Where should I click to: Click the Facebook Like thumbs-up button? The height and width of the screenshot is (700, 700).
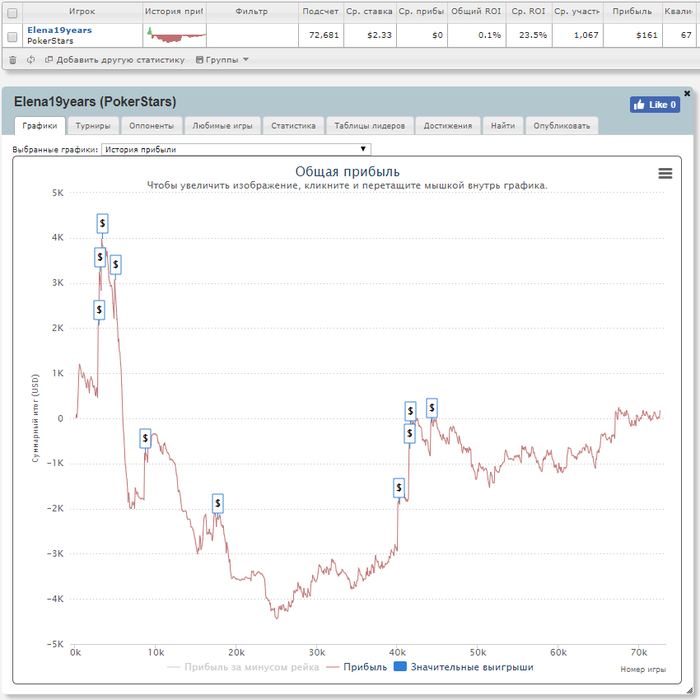point(655,105)
